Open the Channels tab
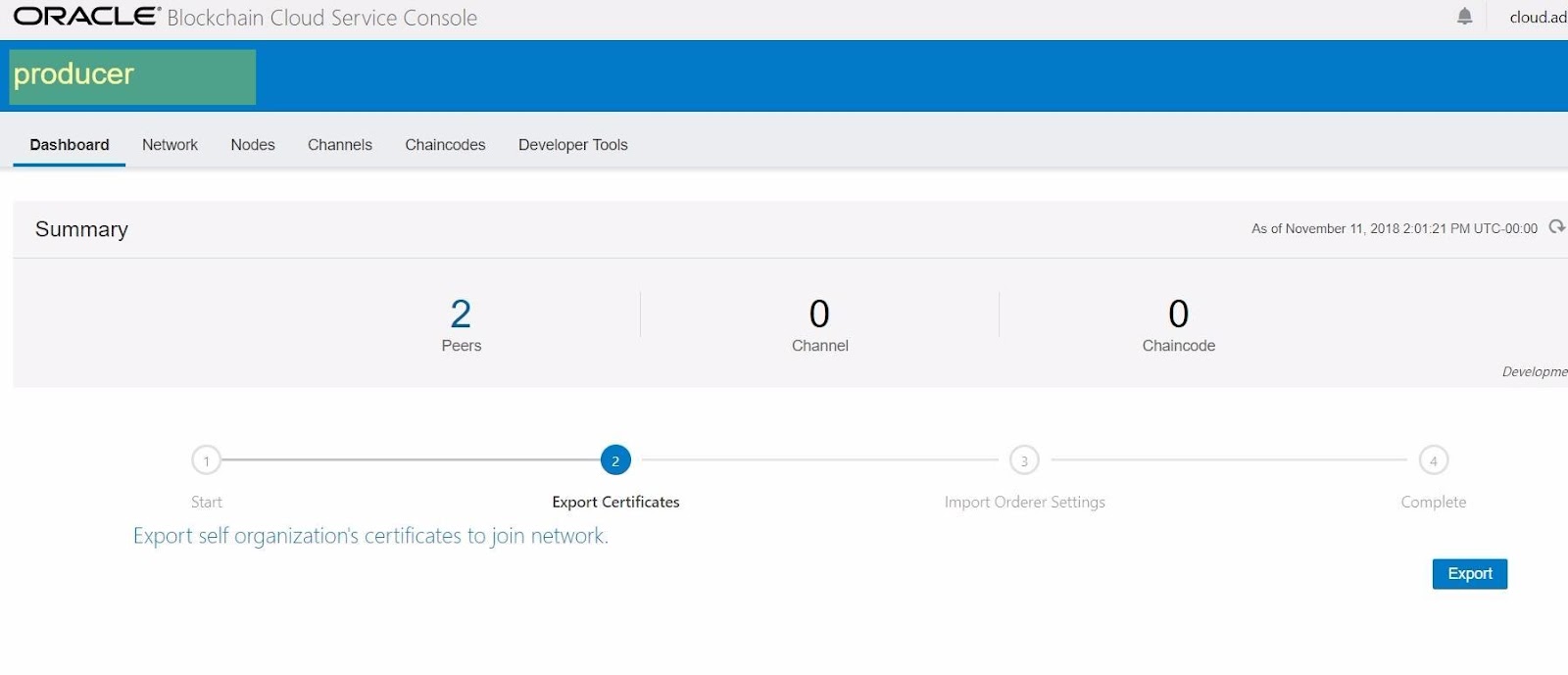 pyautogui.click(x=340, y=145)
